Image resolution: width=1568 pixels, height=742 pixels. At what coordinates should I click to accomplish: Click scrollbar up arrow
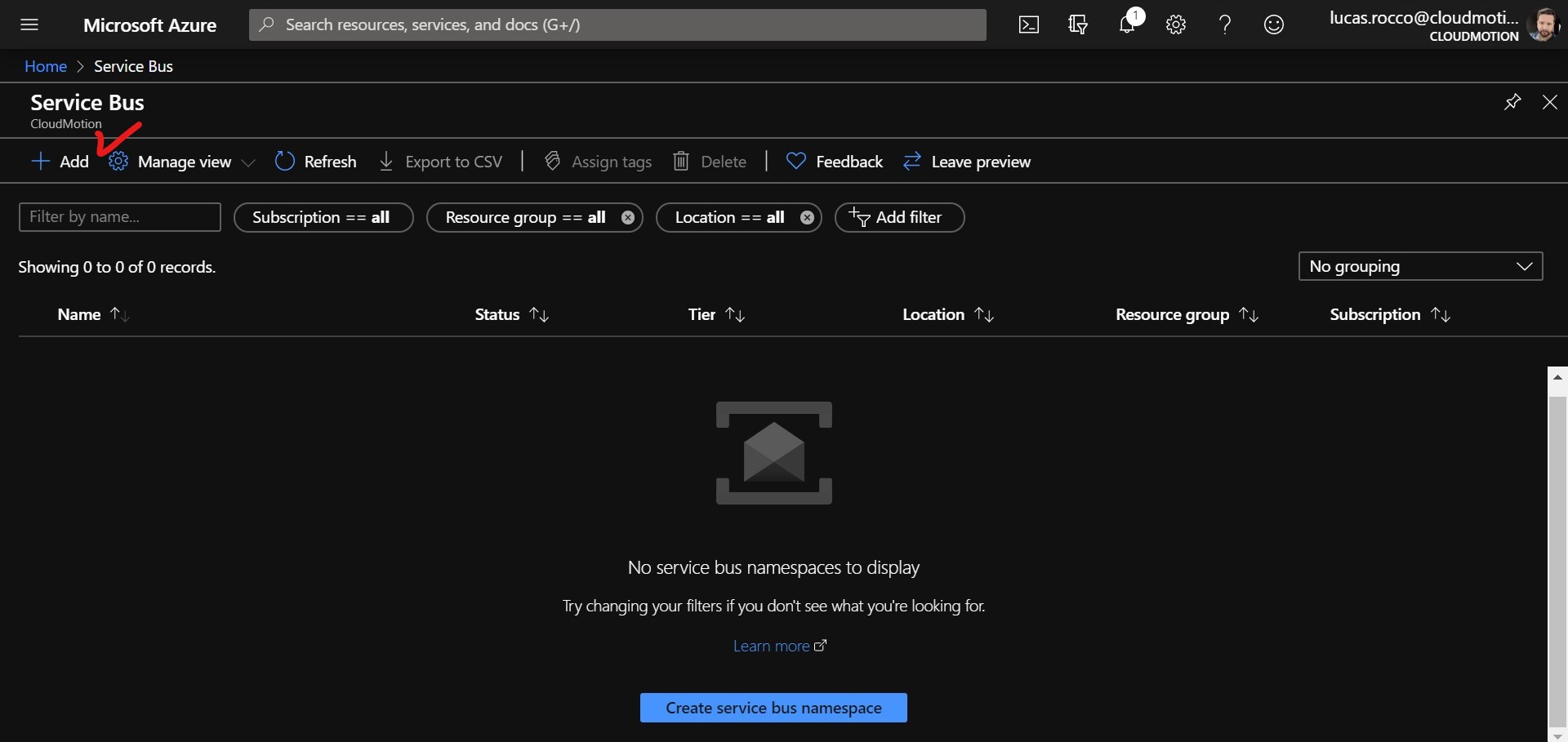click(x=1557, y=376)
